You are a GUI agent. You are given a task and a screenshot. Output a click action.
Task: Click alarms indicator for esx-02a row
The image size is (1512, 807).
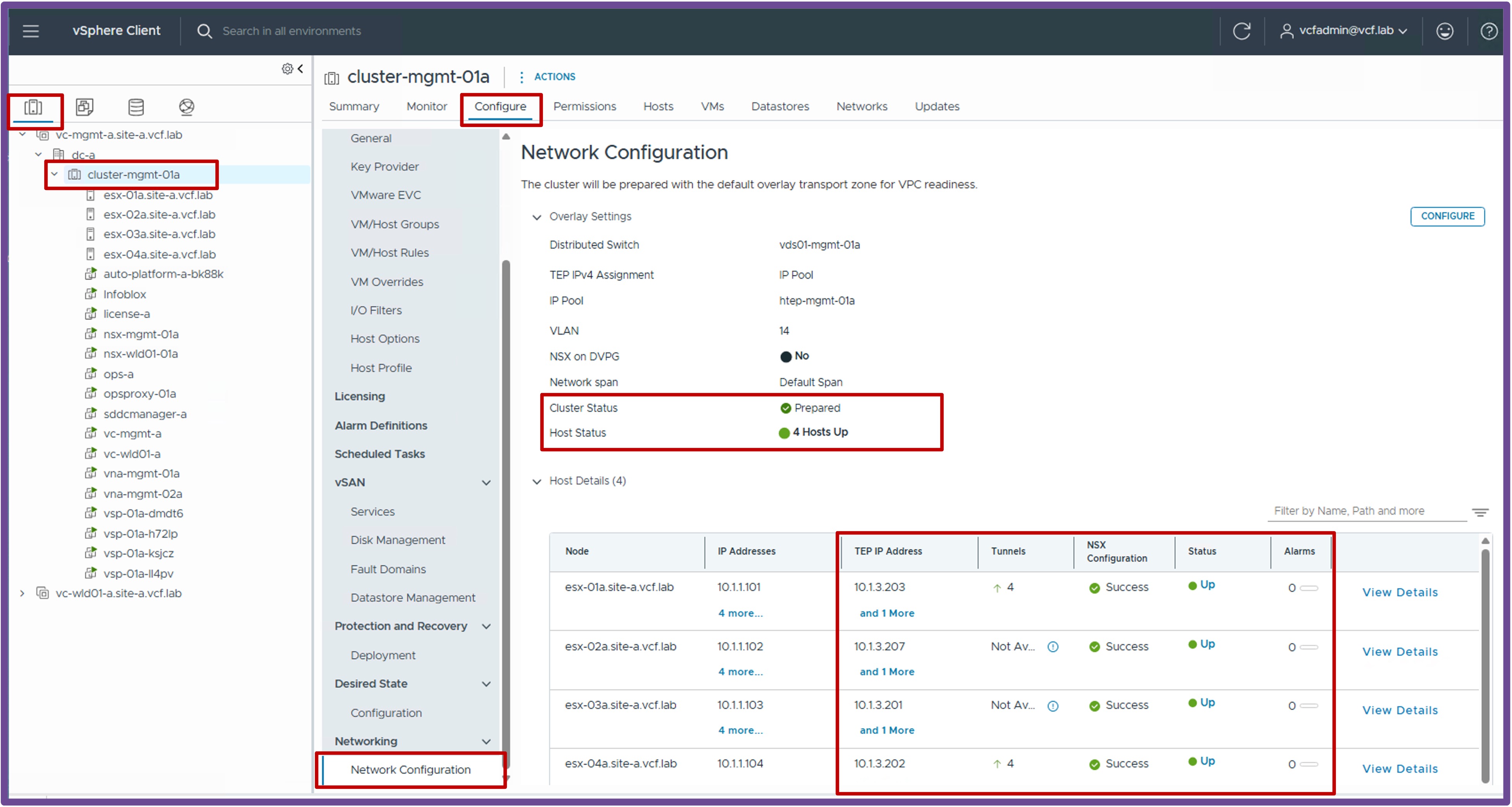point(1303,648)
